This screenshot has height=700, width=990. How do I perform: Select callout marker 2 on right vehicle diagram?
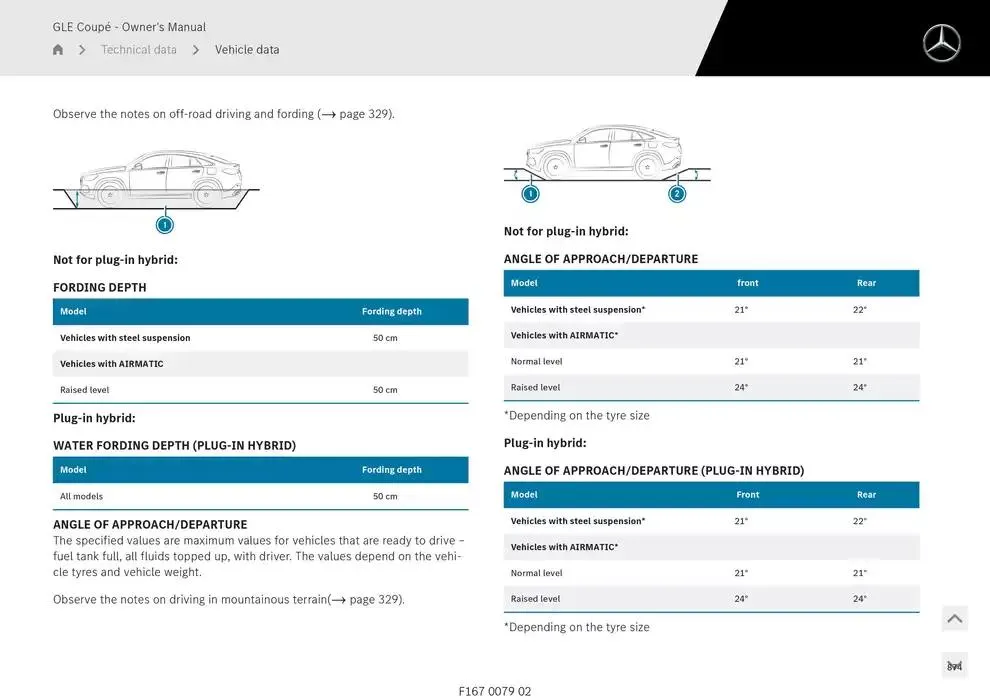[677, 194]
